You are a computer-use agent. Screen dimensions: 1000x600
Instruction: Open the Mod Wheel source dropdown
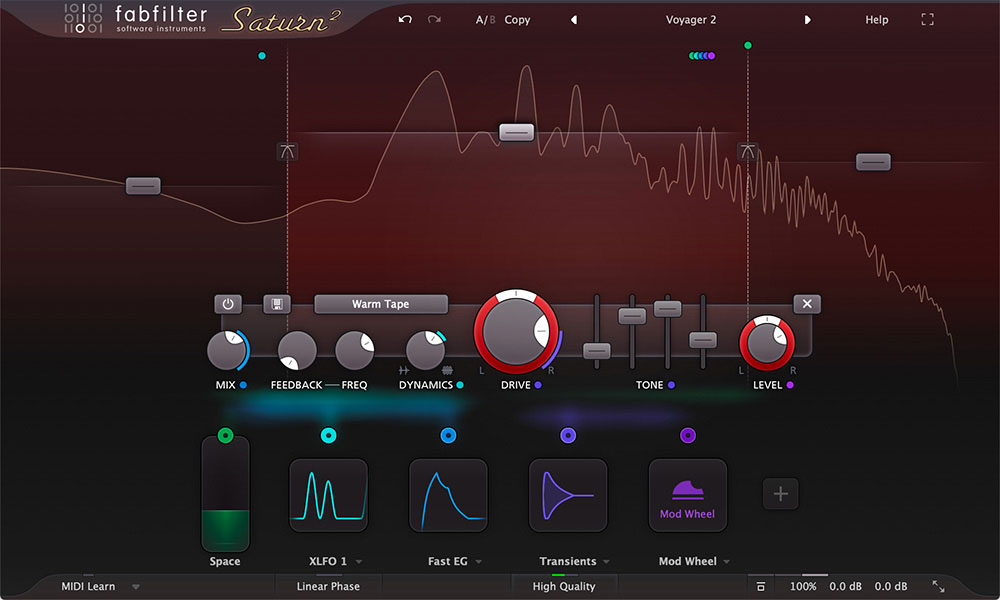click(693, 561)
